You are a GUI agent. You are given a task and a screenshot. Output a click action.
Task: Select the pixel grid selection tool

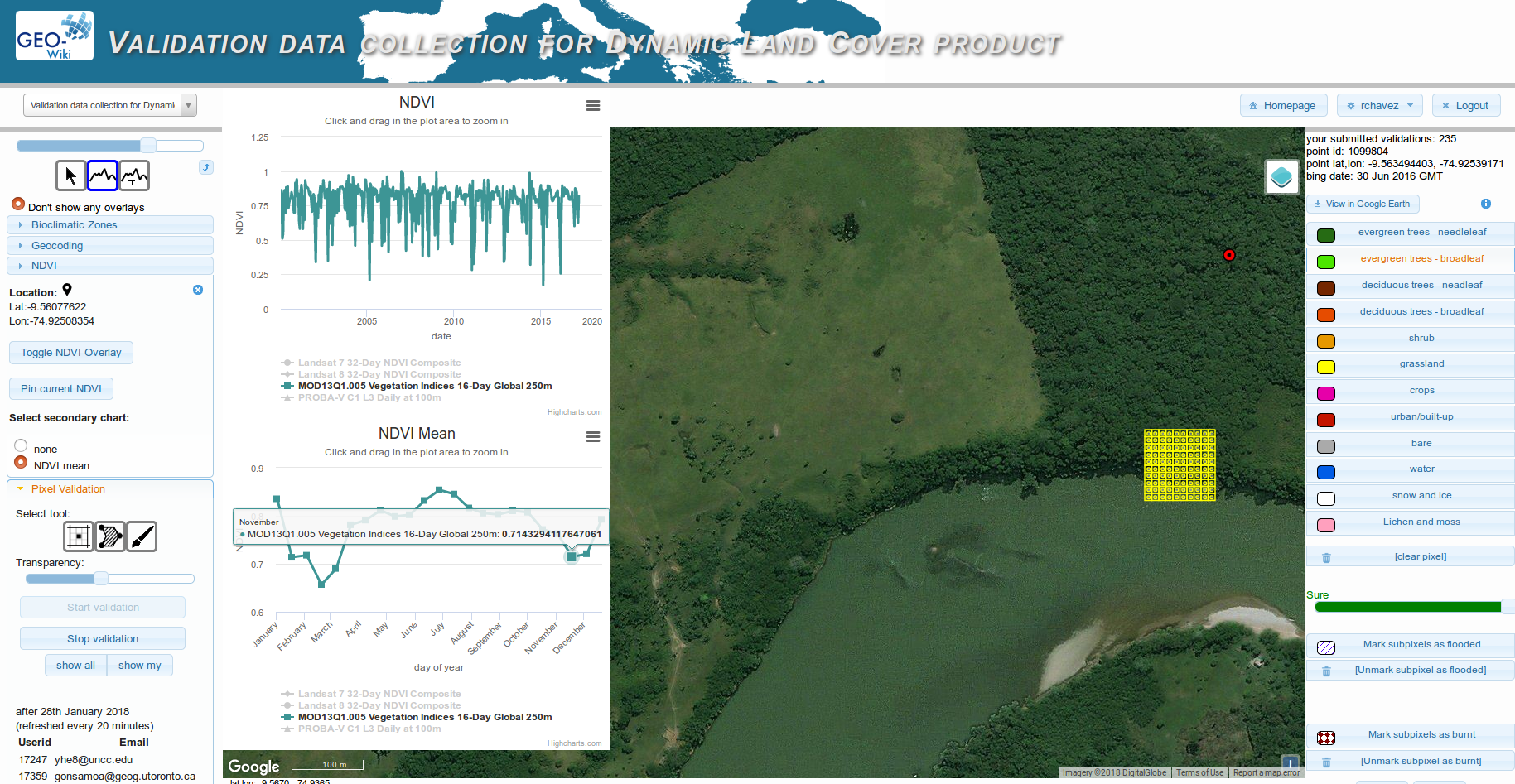[79, 536]
